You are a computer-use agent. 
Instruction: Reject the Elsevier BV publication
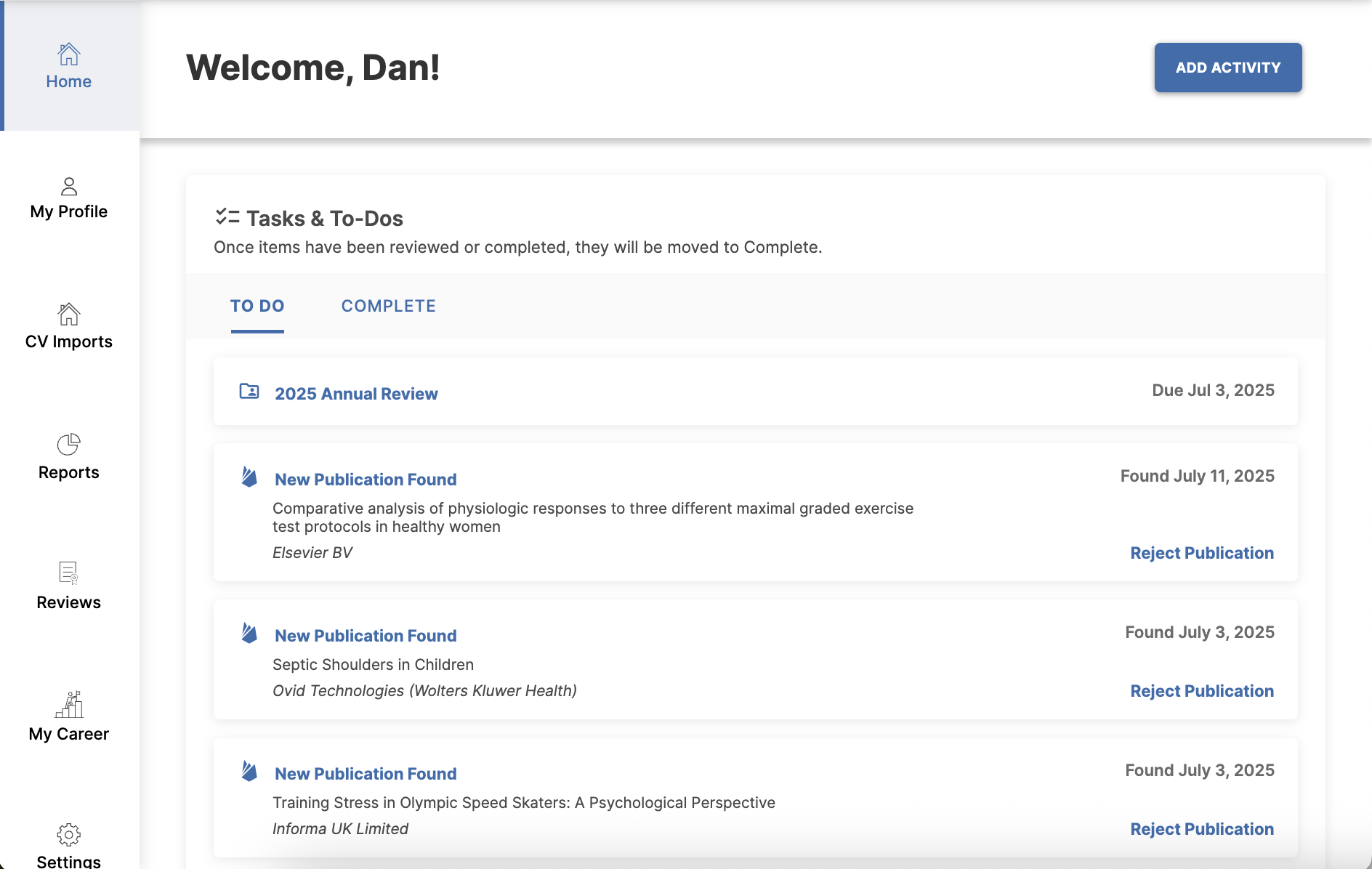[x=1202, y=553]
